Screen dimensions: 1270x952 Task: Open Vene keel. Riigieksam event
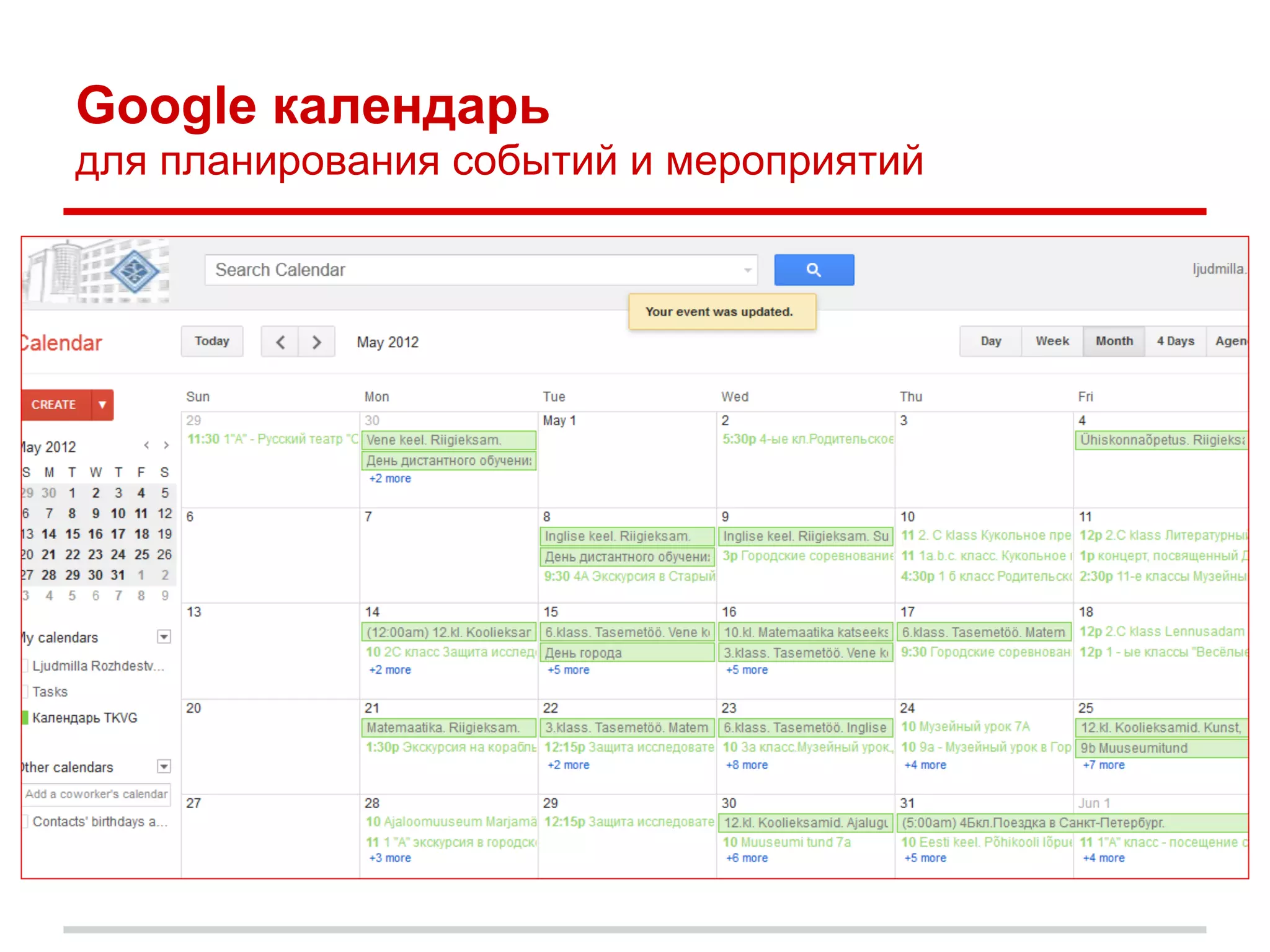click(449, 440)
